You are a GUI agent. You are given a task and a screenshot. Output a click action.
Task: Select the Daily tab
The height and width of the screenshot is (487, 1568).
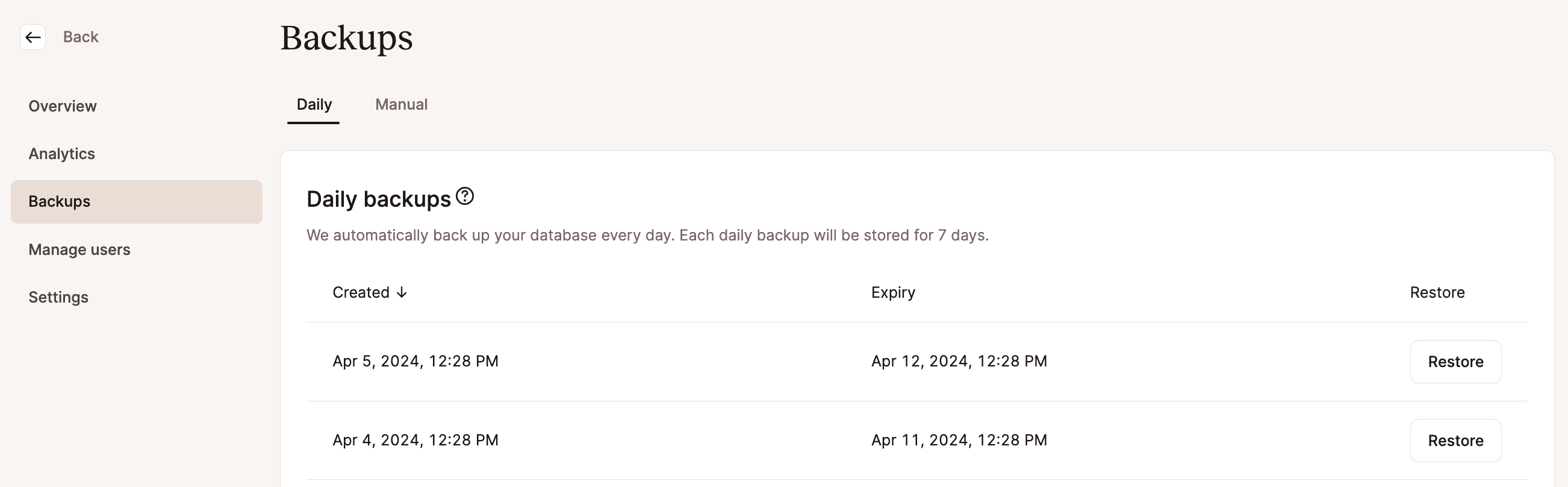tap(313, 104)
